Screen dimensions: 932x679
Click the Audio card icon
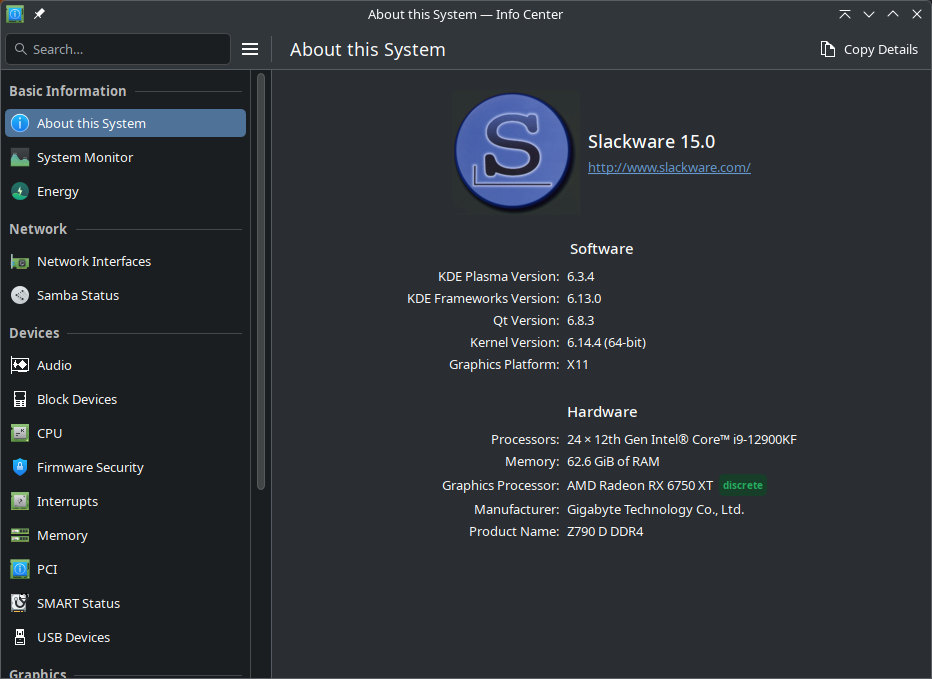[x=20, y=365]
